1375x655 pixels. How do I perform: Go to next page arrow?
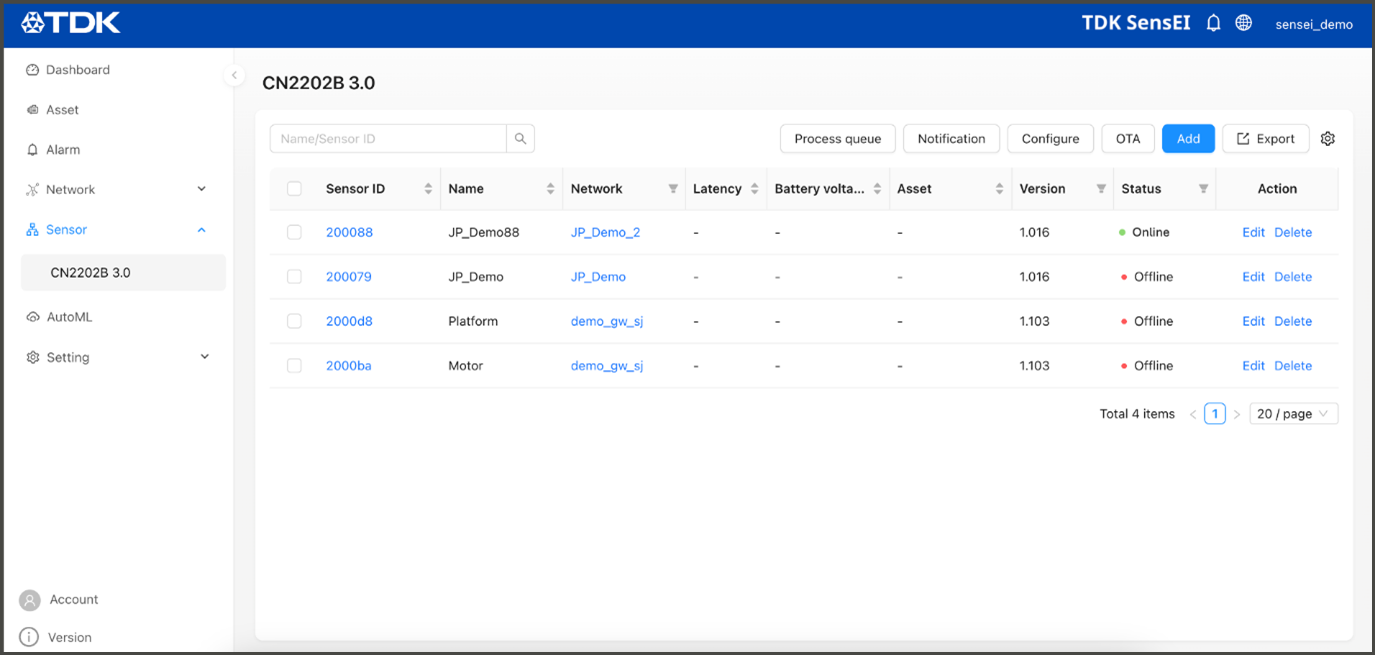1237,414
